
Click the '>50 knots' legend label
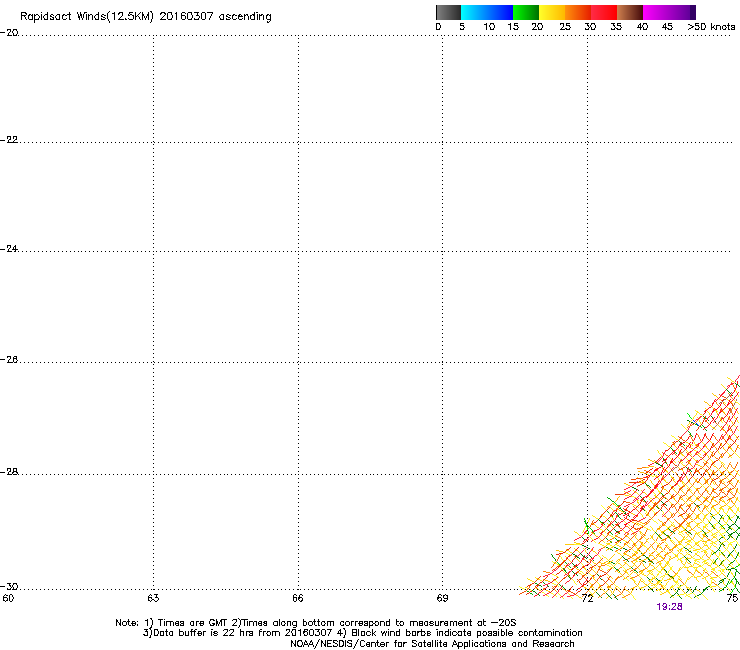(711, 27)
